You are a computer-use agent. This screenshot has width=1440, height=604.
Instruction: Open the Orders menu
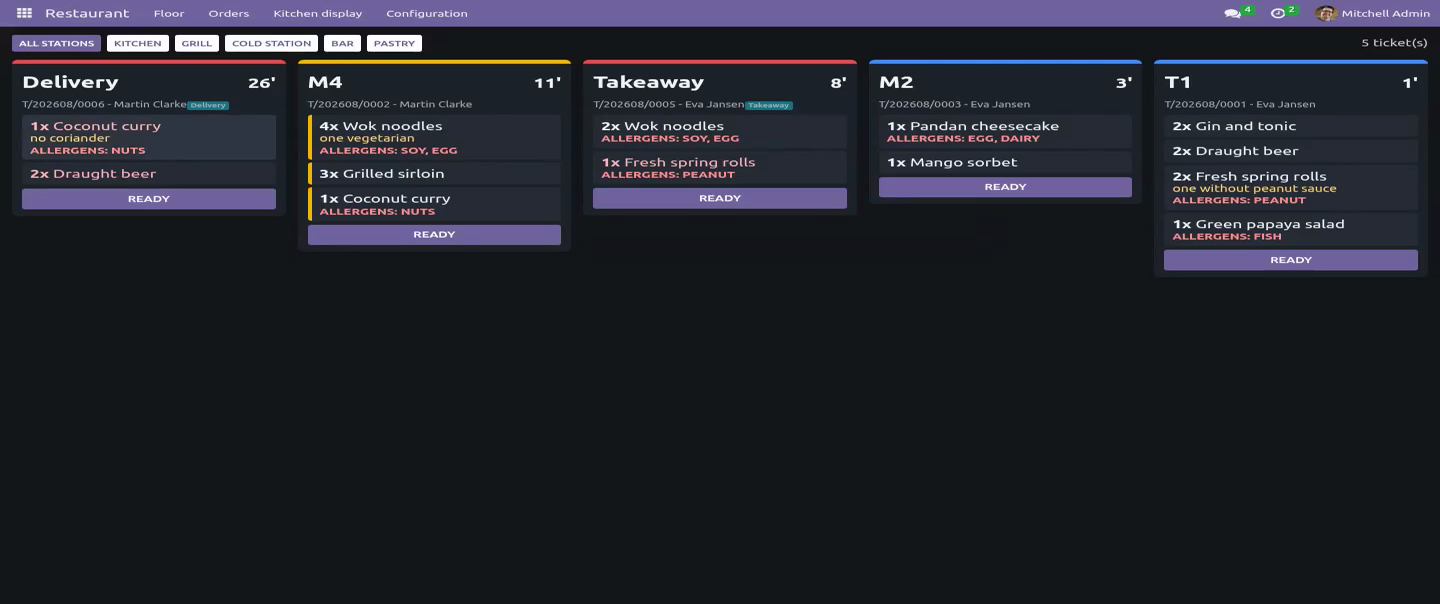tap(229, 13)
